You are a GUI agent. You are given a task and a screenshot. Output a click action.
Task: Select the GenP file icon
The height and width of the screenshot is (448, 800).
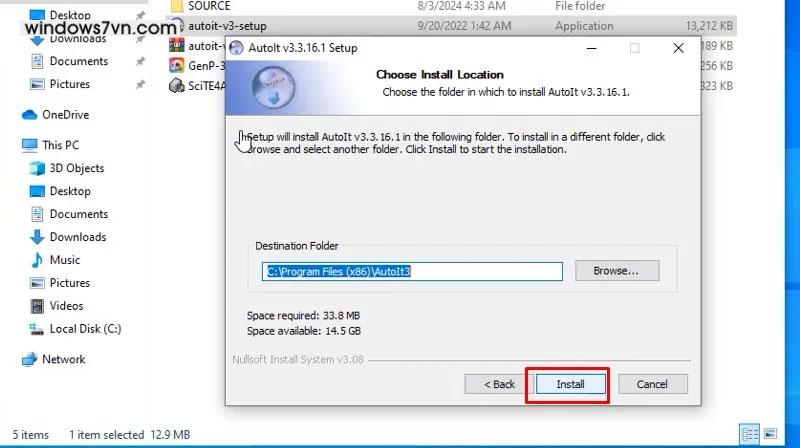click(x=177, y=65)
